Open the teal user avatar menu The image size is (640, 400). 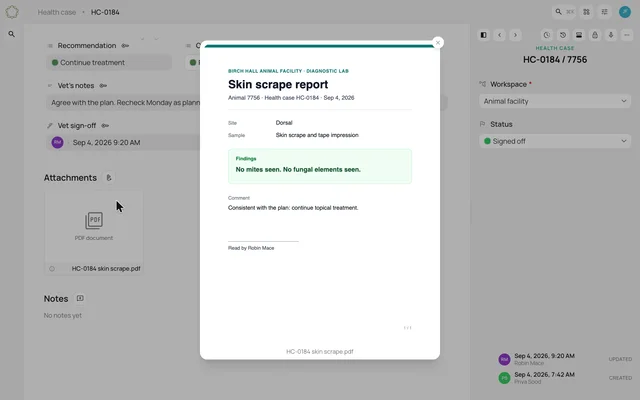click(x=624, y=12)
